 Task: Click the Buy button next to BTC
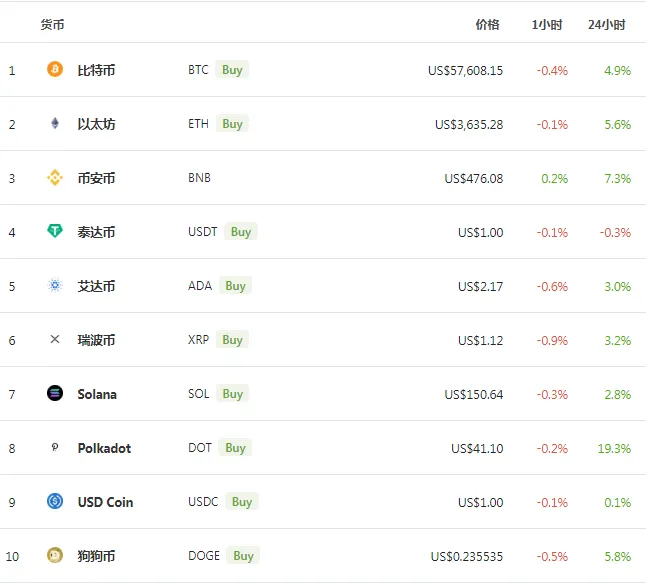coord(232,70)
